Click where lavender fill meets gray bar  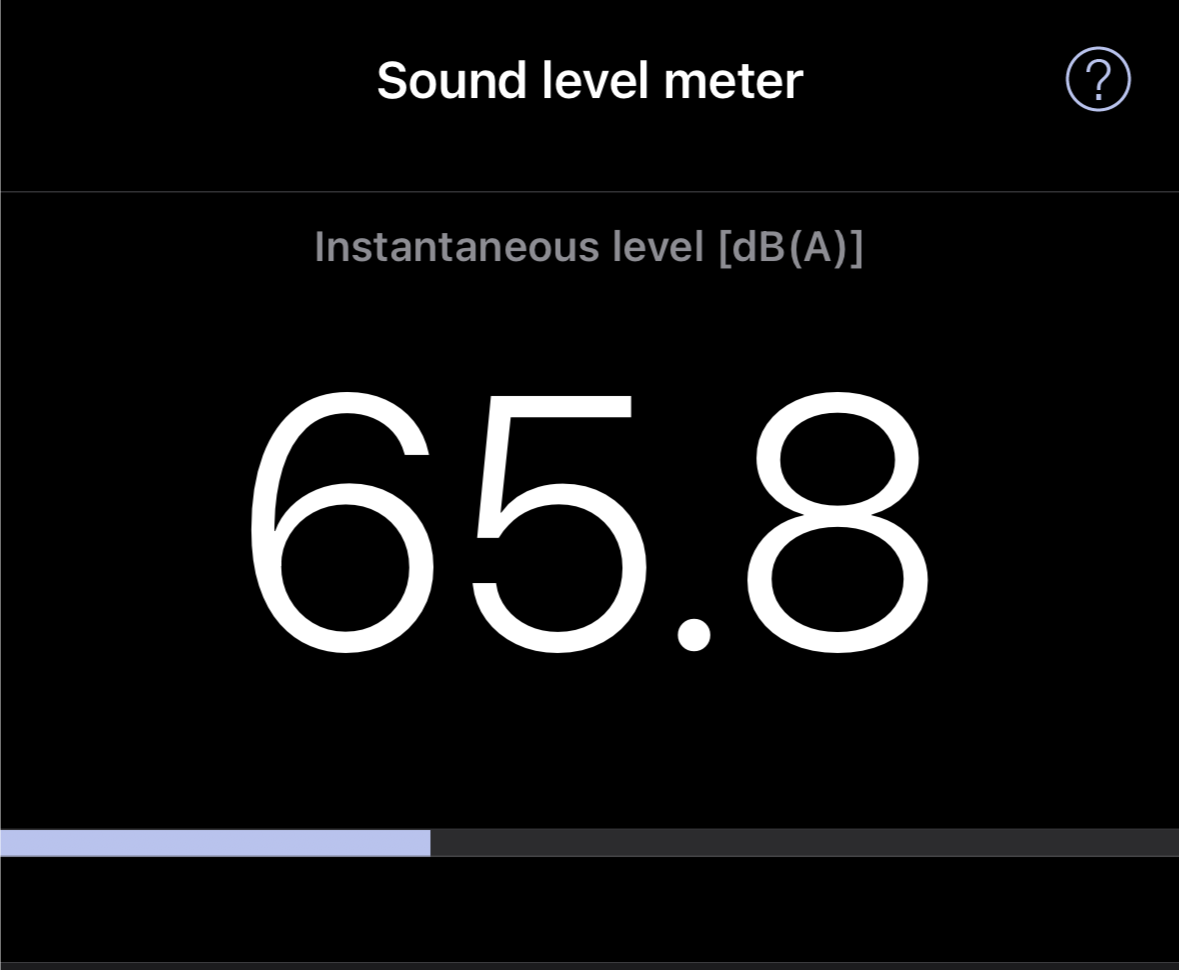click(431, 843)
